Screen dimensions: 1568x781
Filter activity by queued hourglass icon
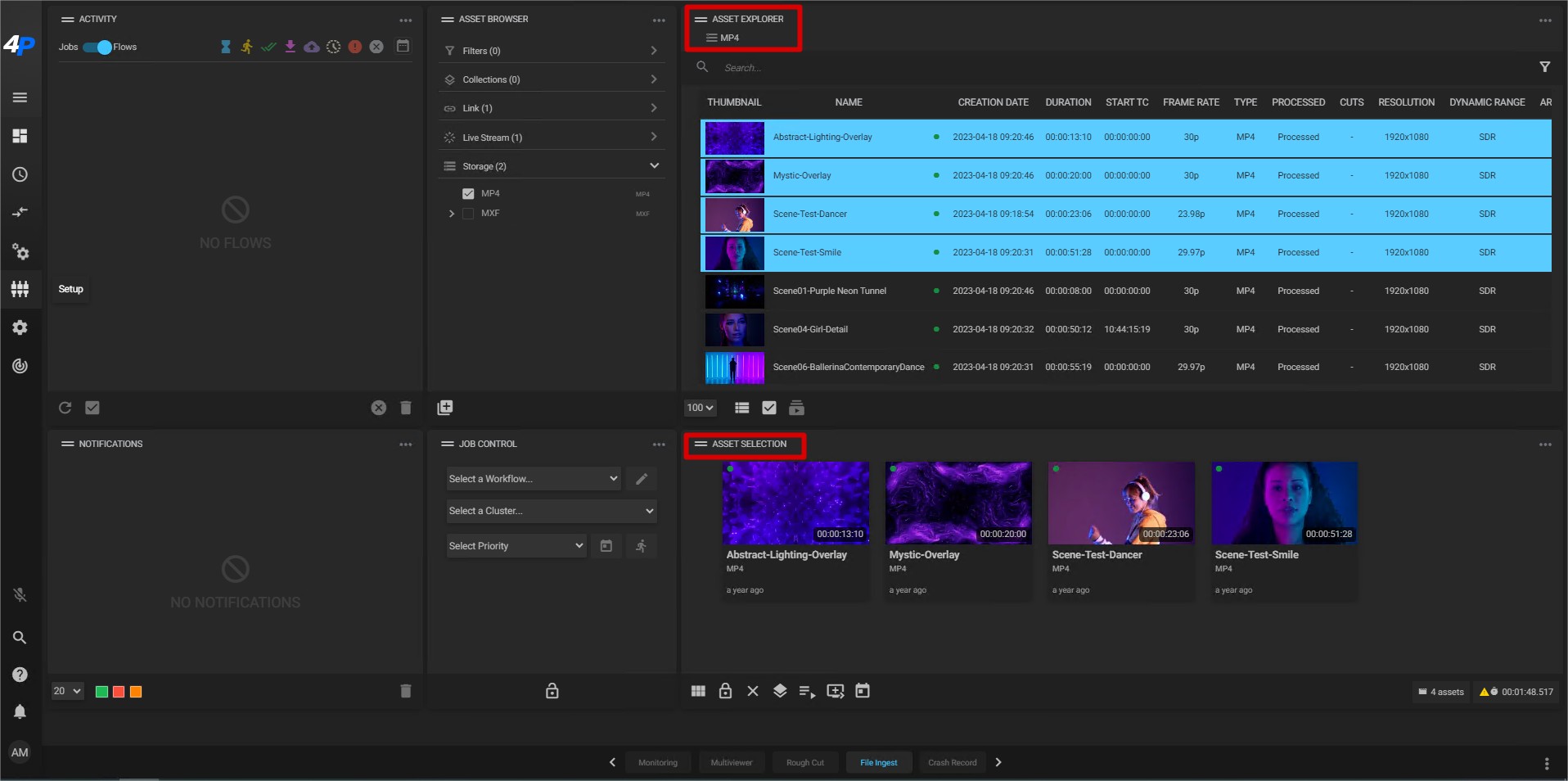pos(225,47)
